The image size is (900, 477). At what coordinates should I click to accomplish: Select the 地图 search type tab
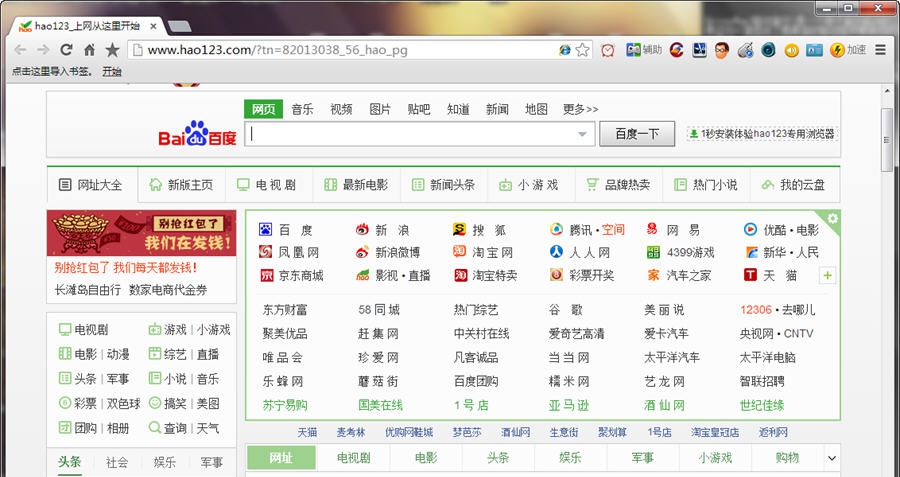click(x=536, y=109)
